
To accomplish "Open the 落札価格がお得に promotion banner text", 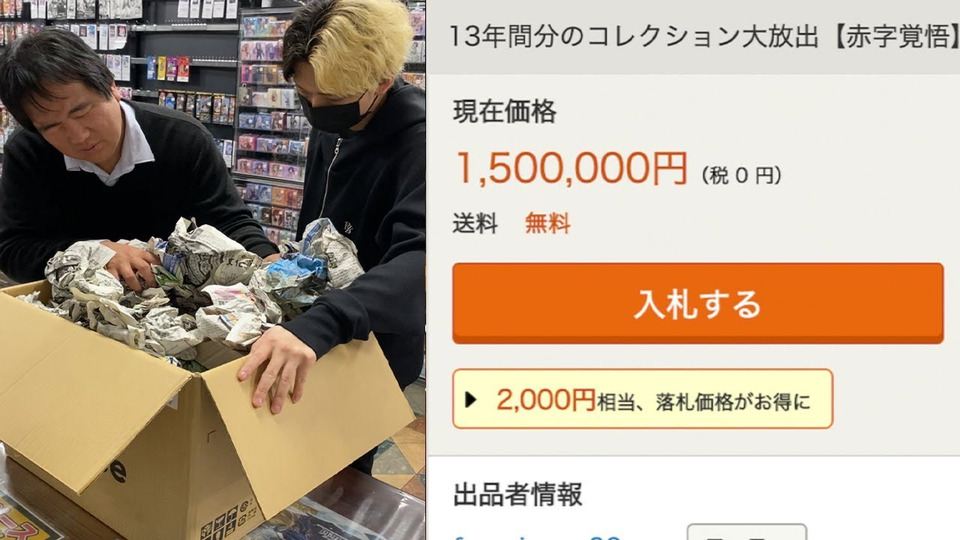I will tap(703, 402).
